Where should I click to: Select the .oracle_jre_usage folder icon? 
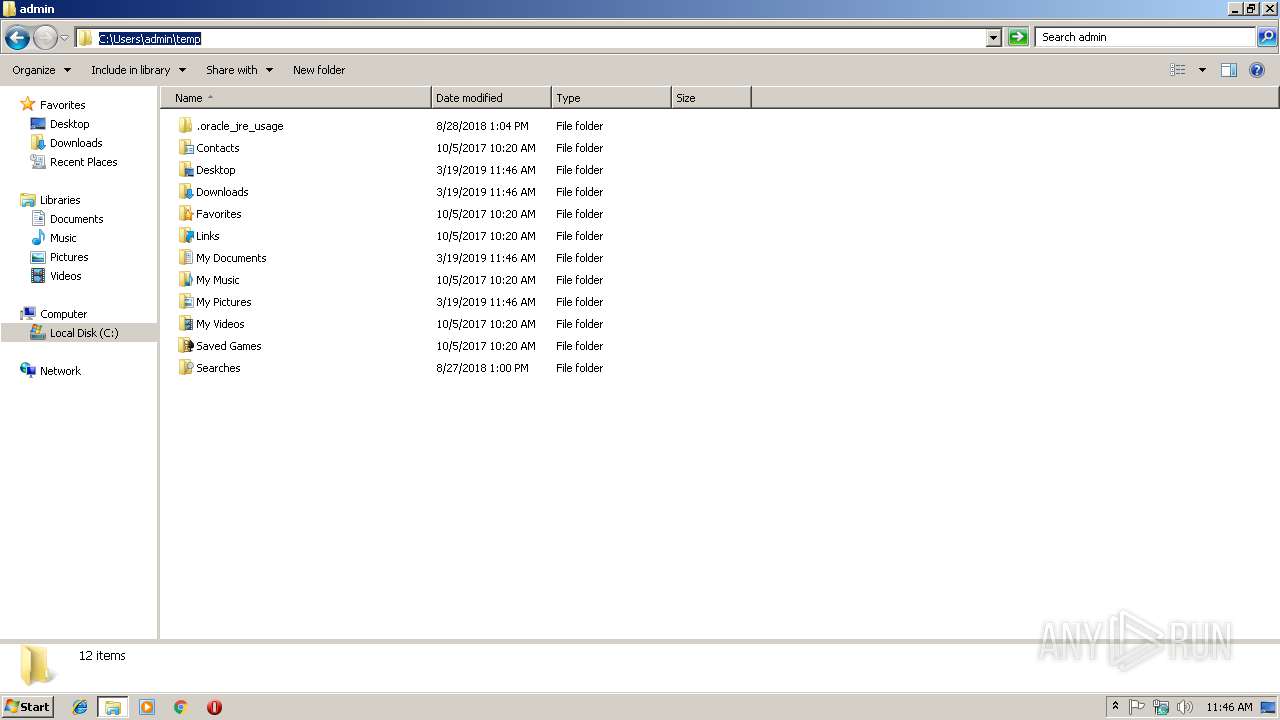click(x=185, y=126)
